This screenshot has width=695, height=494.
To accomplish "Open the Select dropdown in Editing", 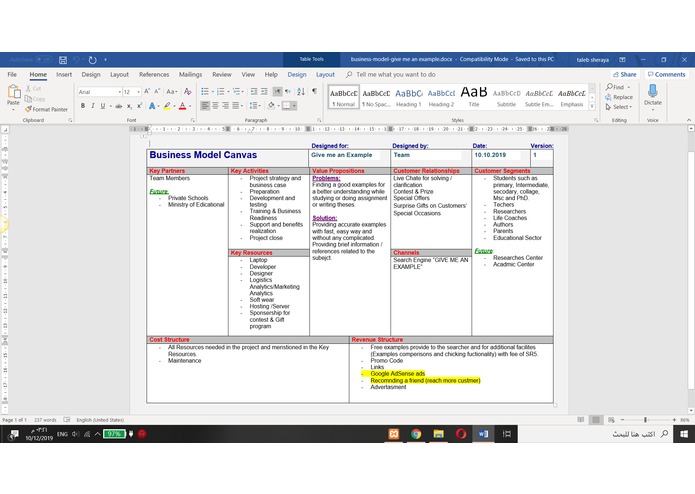I will 619,107.
